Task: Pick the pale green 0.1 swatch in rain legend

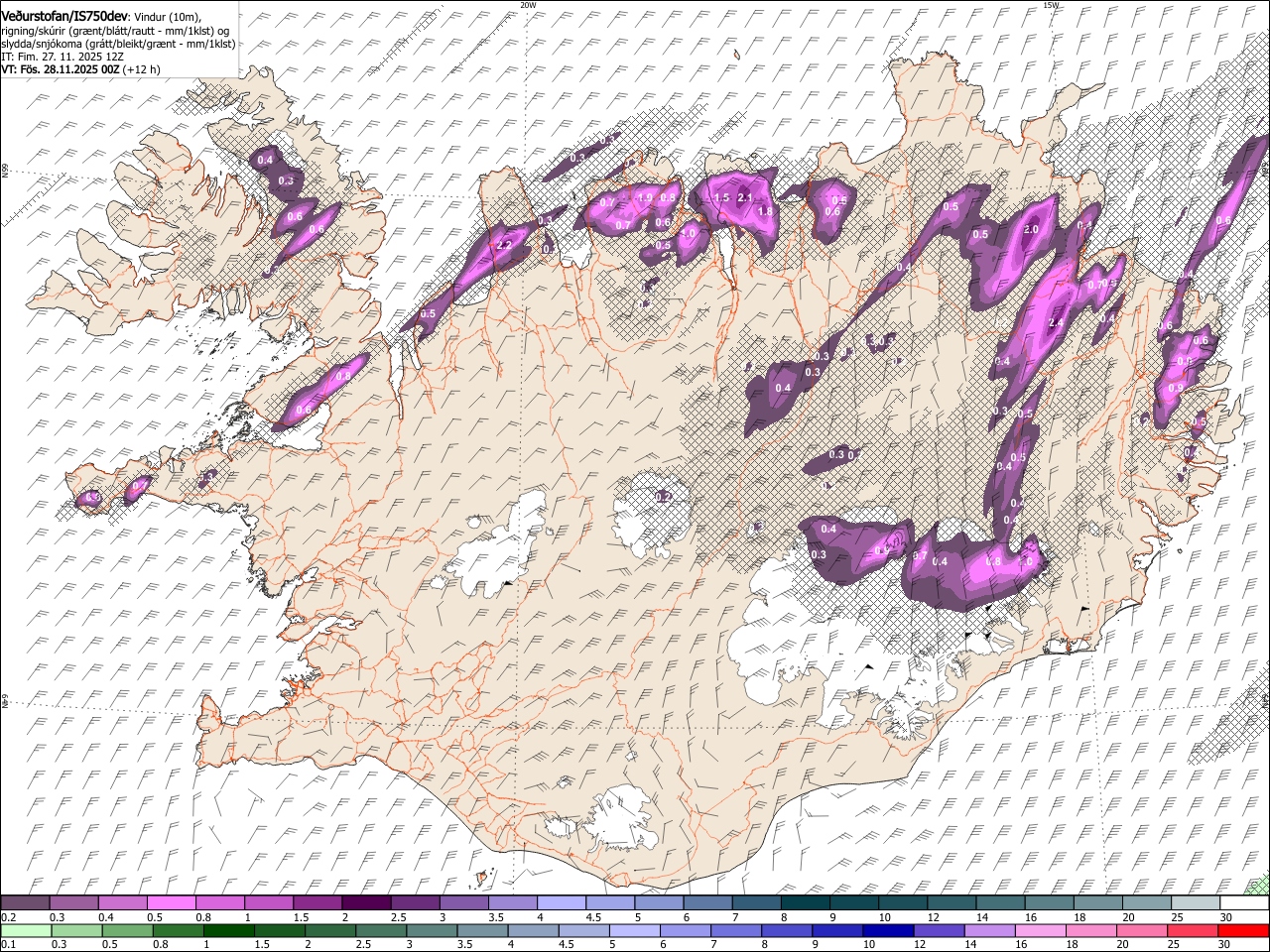Action: tap(25, 930)
